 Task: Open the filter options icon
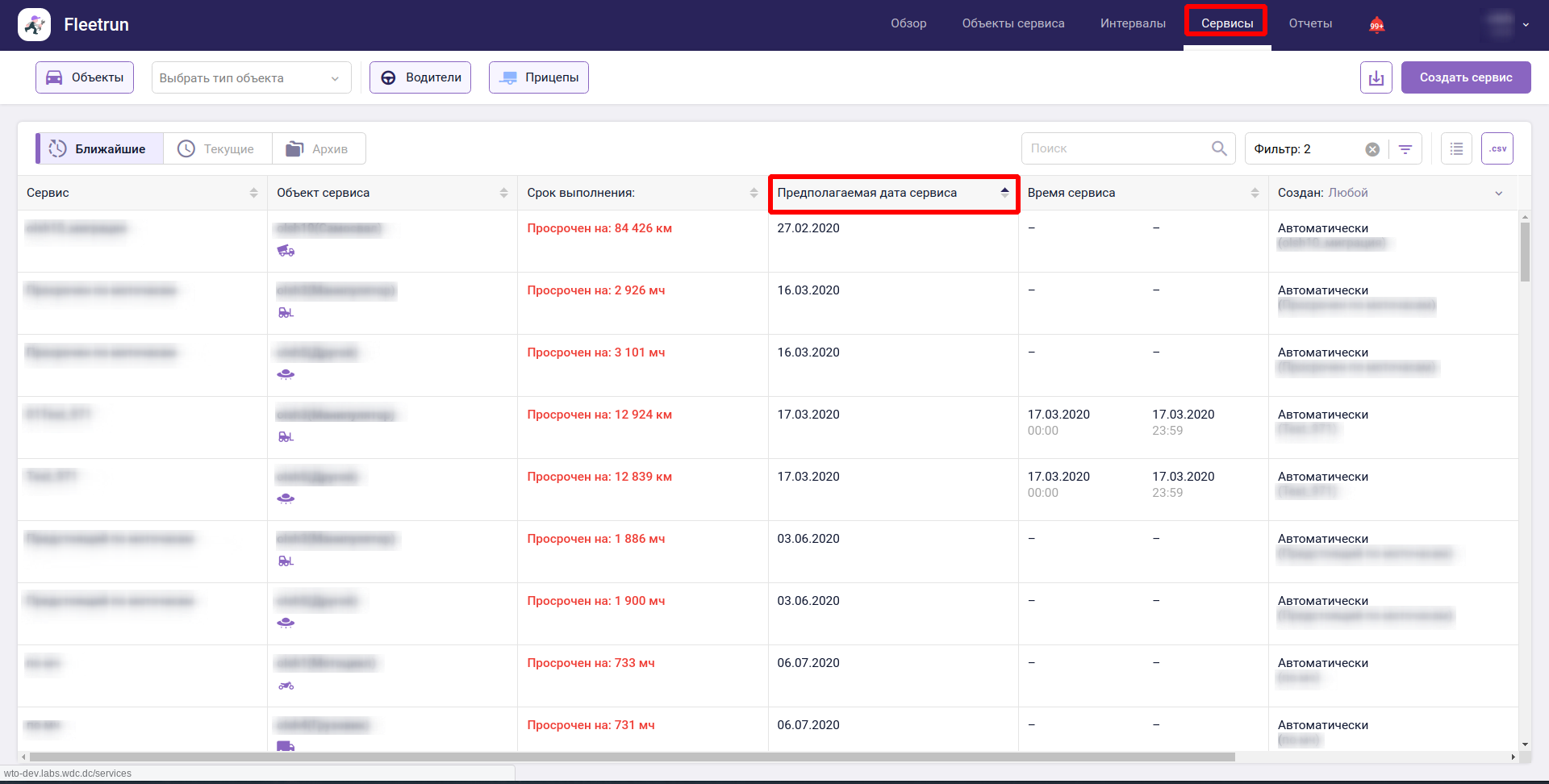1405,149
